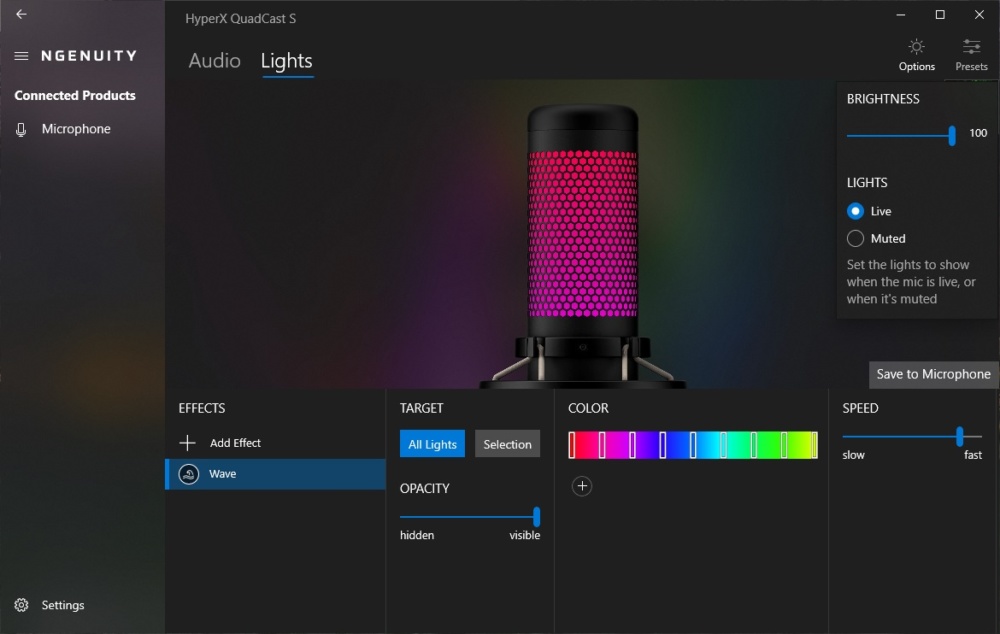The image size is (1000, 634).
Task: Click the Add Effect label
Action: pyautogui.click(x=235, y=443)
